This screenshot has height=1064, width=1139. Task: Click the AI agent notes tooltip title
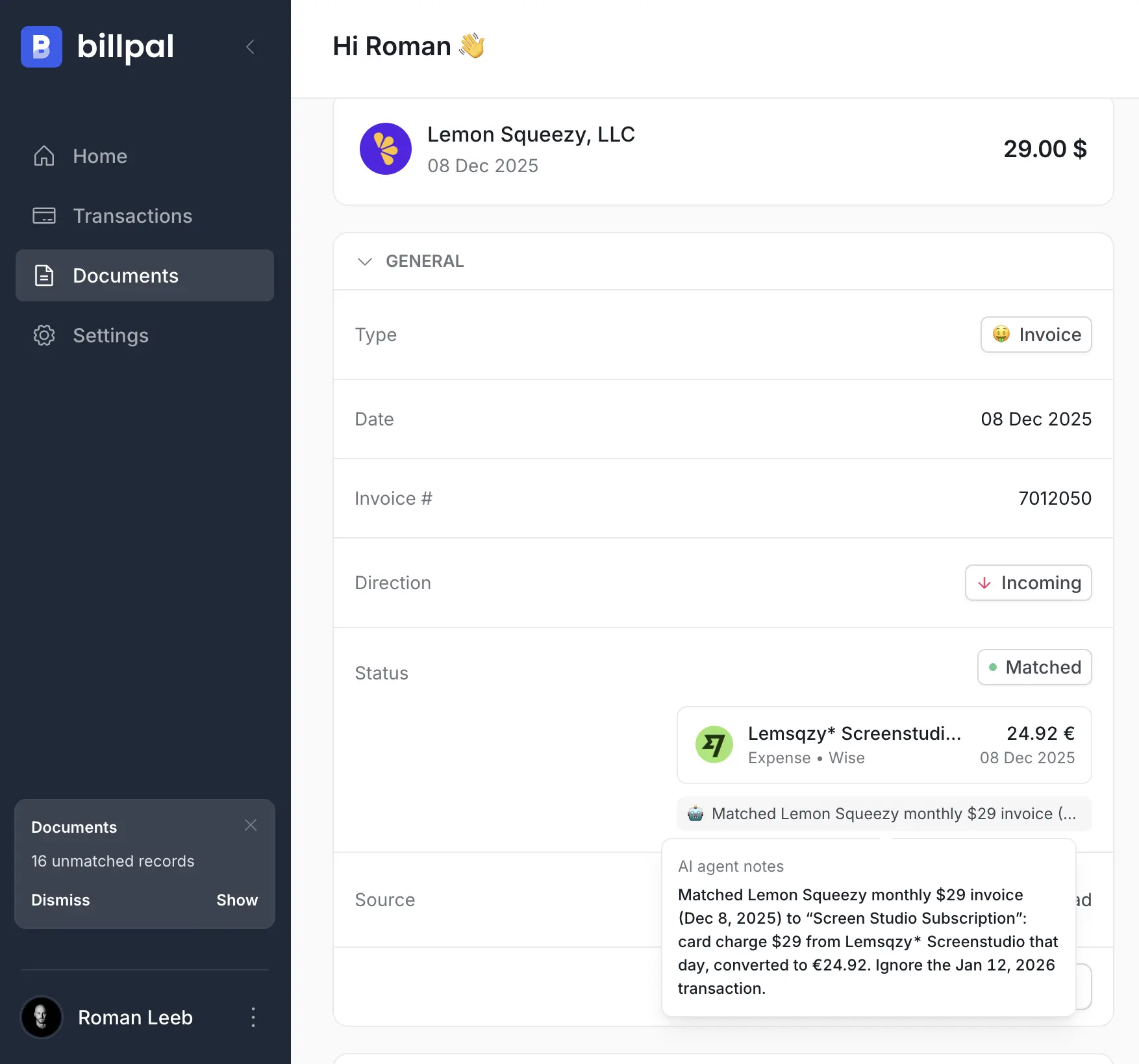731,866
